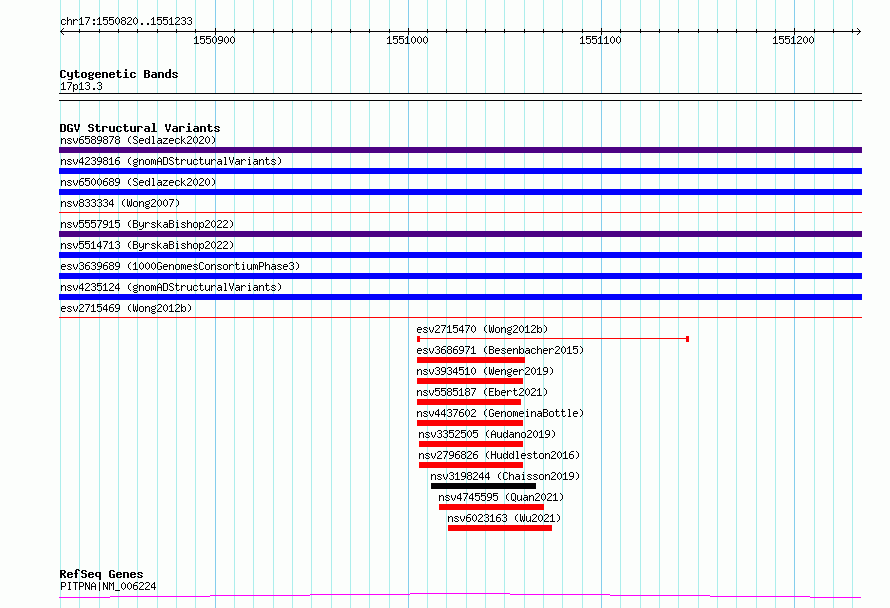The height and width of the screenshot is (608, 890).
Task: Click the nsv3198244 (Chaisson2019) label
Action: click(505, 476)
